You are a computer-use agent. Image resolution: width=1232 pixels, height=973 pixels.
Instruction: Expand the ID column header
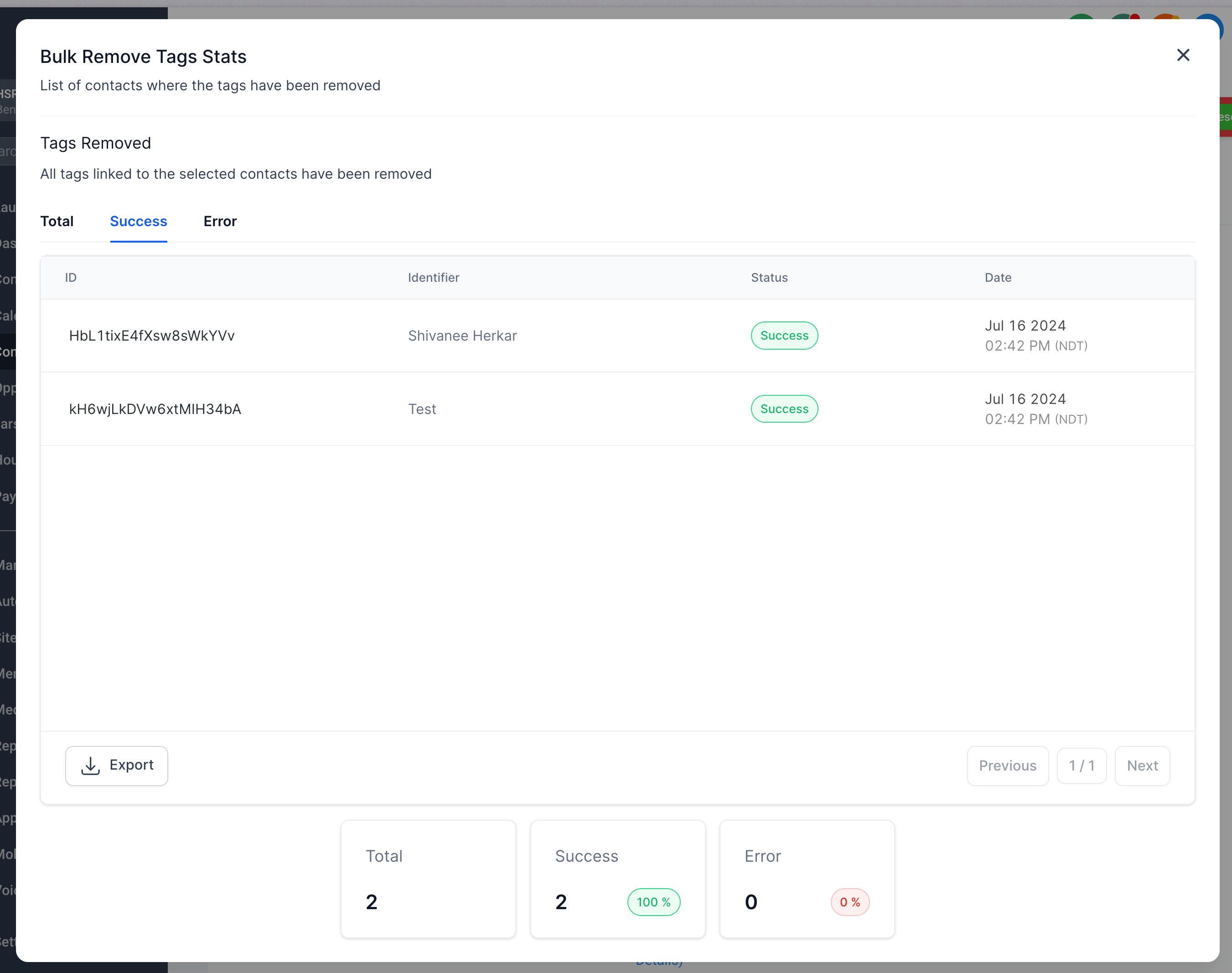coord(71,278)
